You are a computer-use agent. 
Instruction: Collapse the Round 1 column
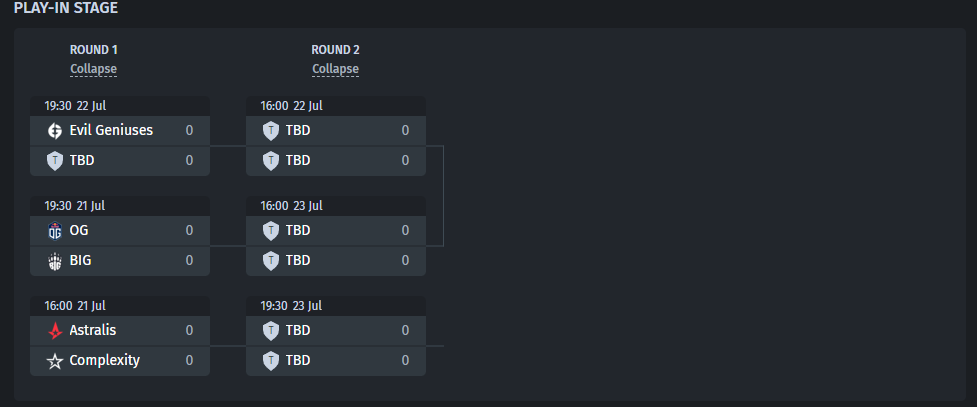click(93, 69)
